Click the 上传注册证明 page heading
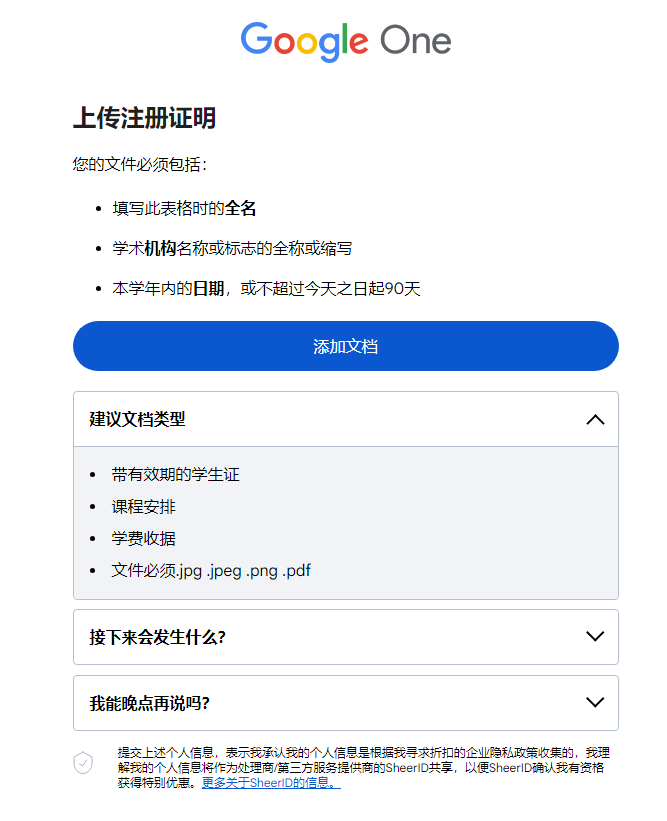Image resolution: width=667 pixels, height=821 pixels. (x=144, y=118)
